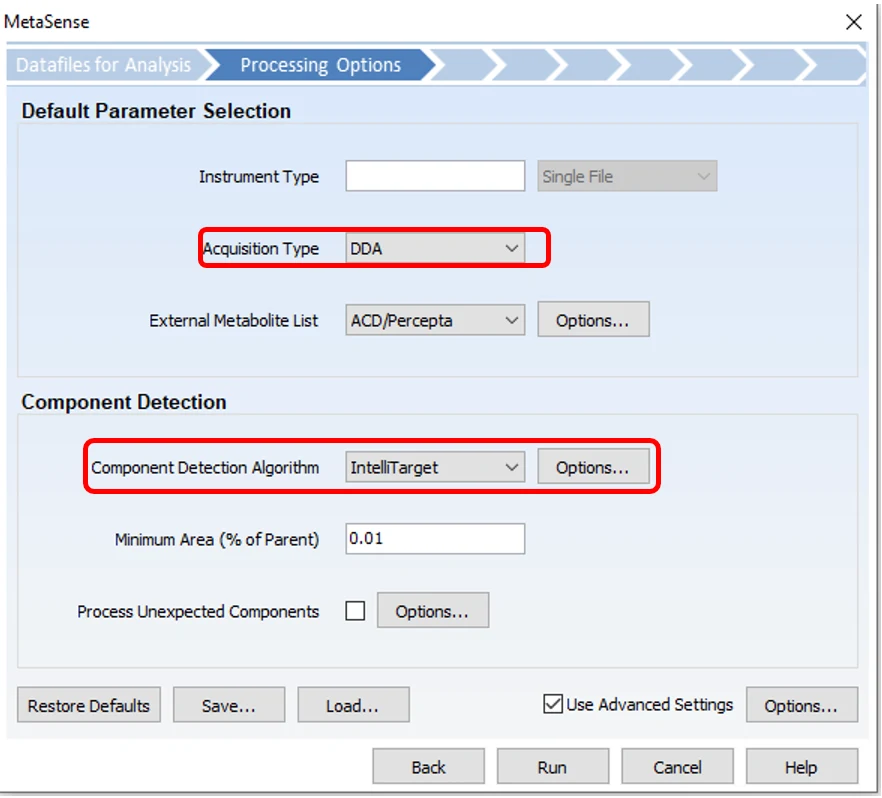Click the Minimum Area value field
The width and height of the screenshot is (882, 798).
(x=435, y=539)
